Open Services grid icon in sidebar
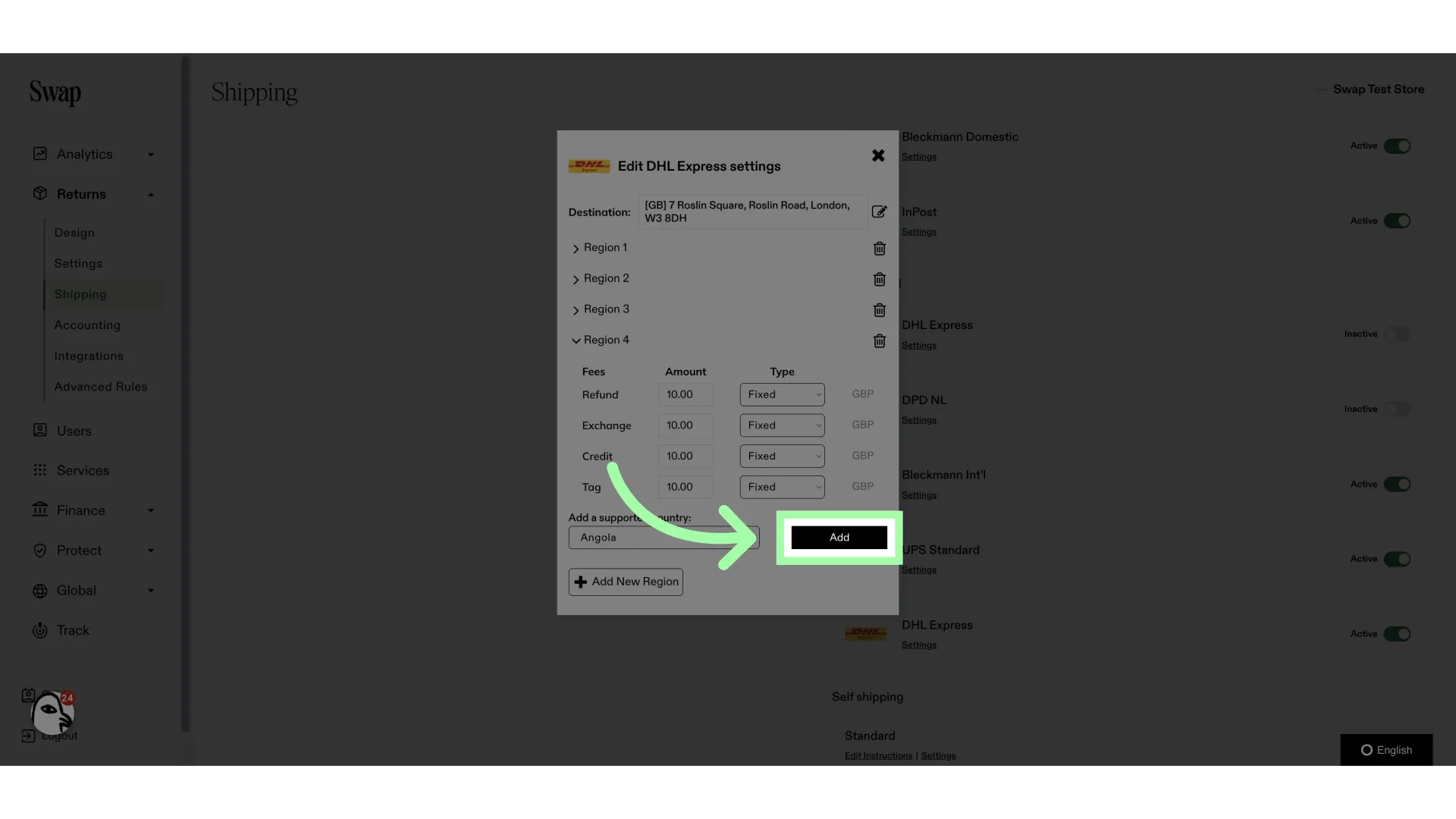 (x=40, y=470)
